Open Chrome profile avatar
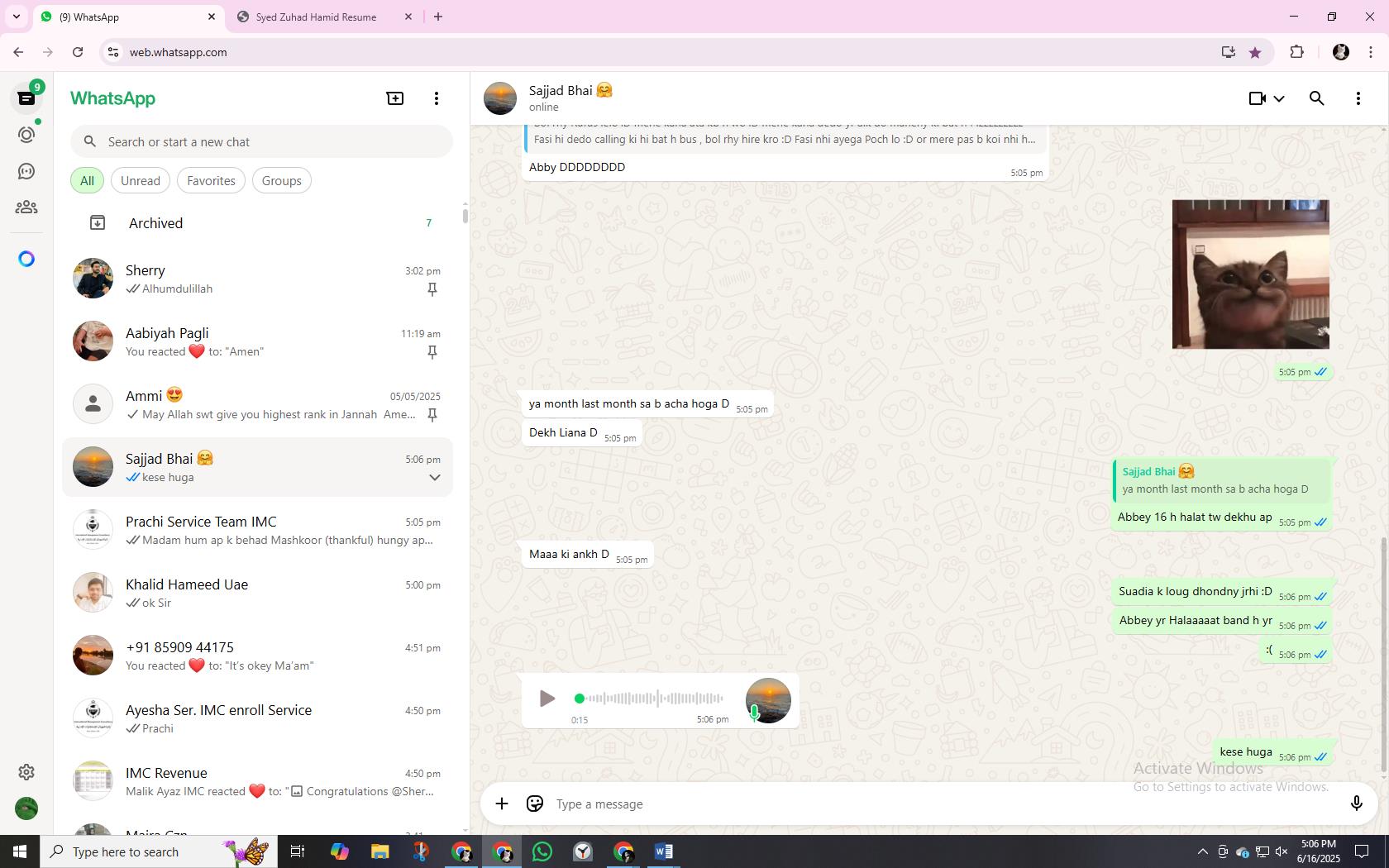Image resolution: width=1389 pixels, height=868 pixels. (1341, 52)
